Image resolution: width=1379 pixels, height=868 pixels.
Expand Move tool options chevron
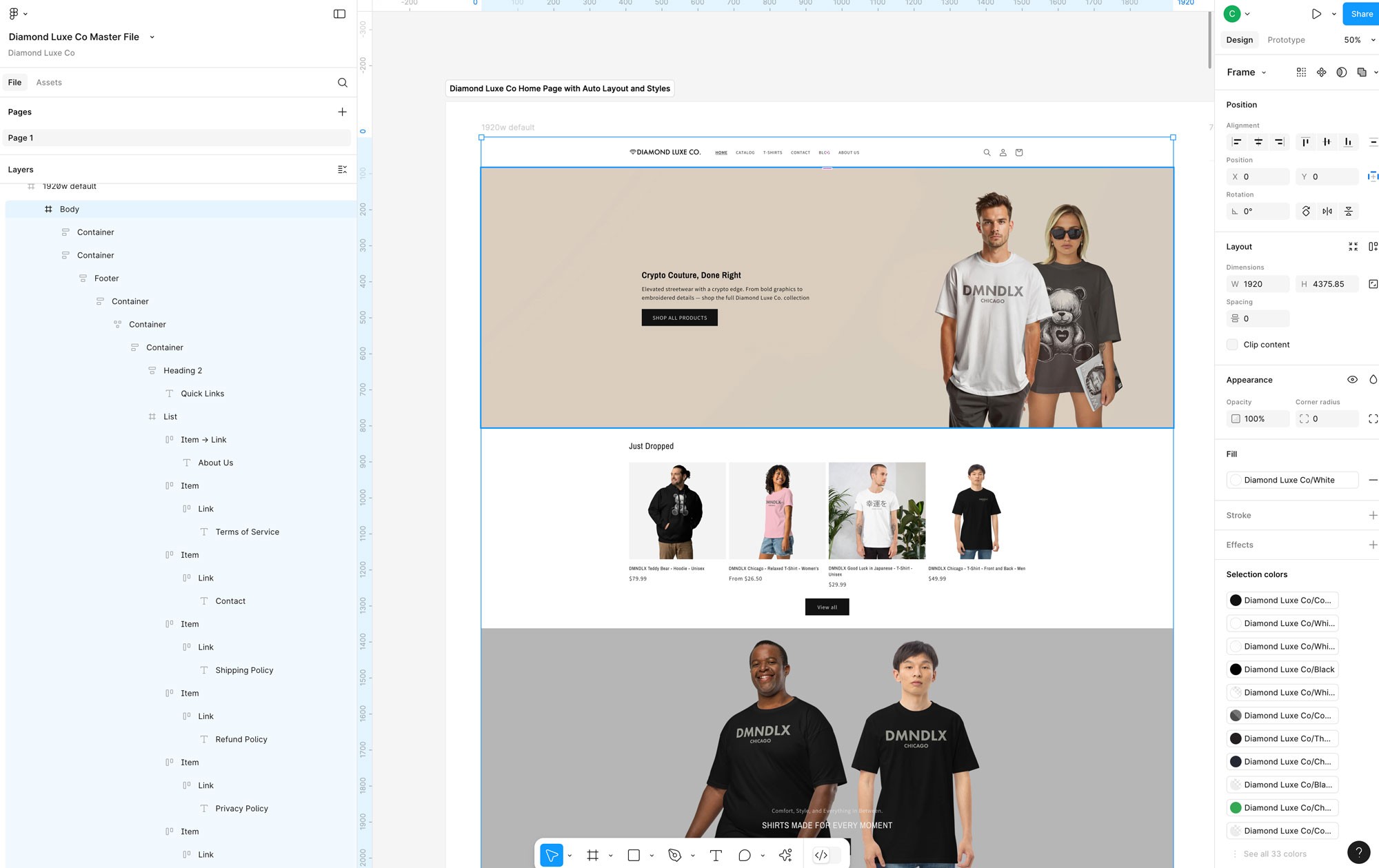[x=570, y=856]
